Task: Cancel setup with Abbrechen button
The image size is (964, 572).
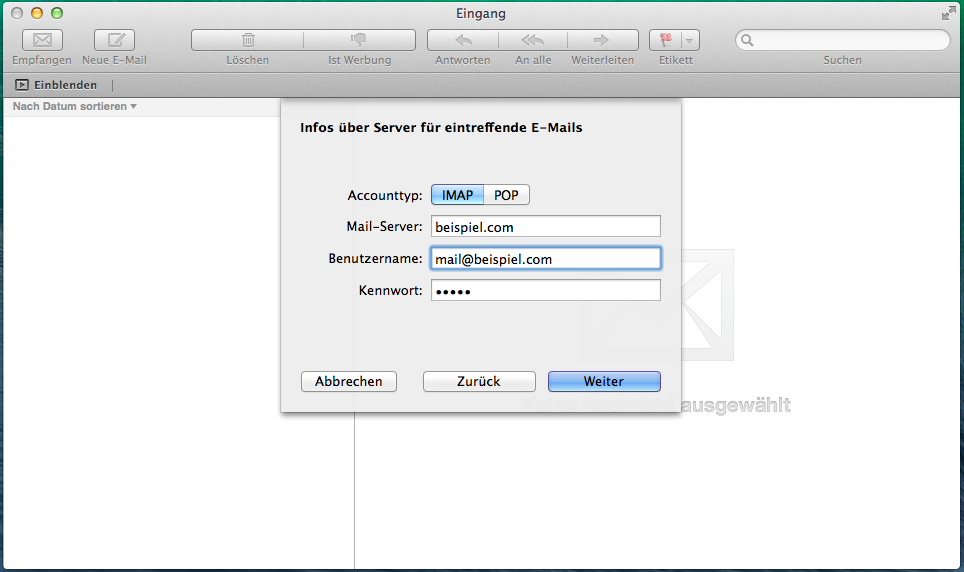Action: 348,381
